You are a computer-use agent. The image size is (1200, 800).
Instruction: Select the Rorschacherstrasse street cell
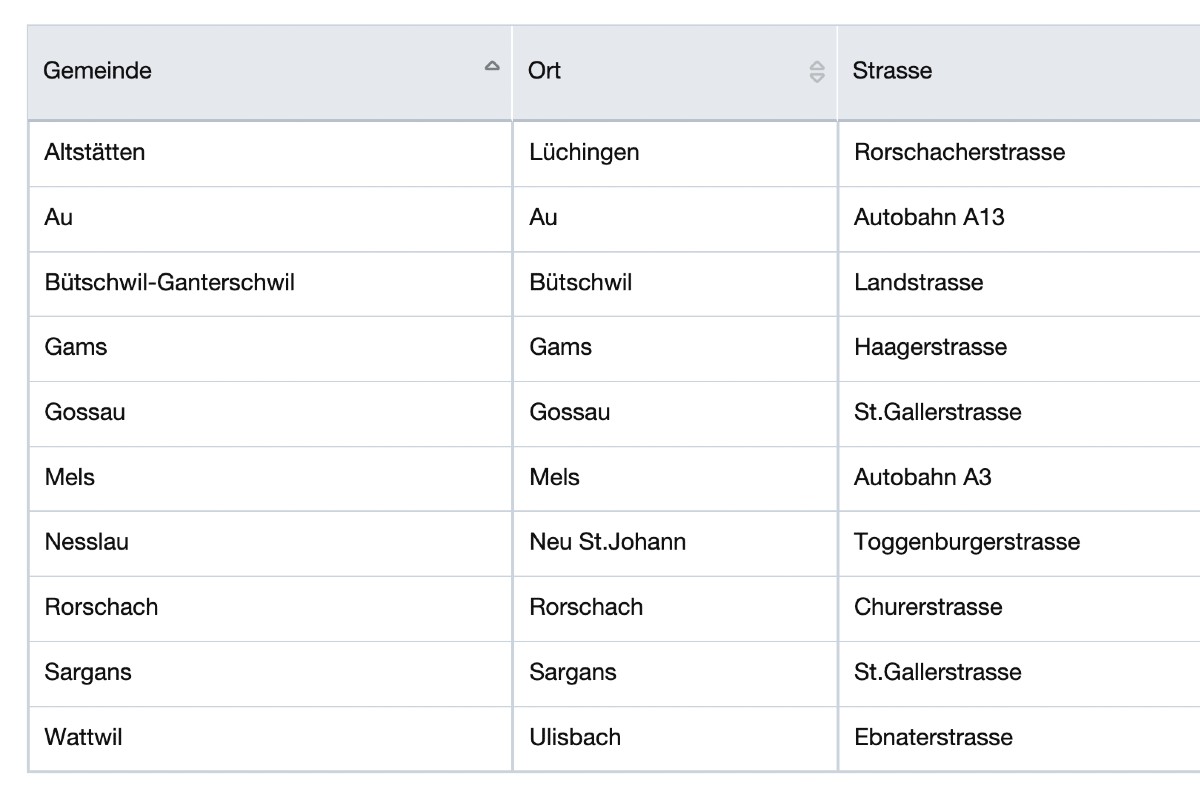959,152
